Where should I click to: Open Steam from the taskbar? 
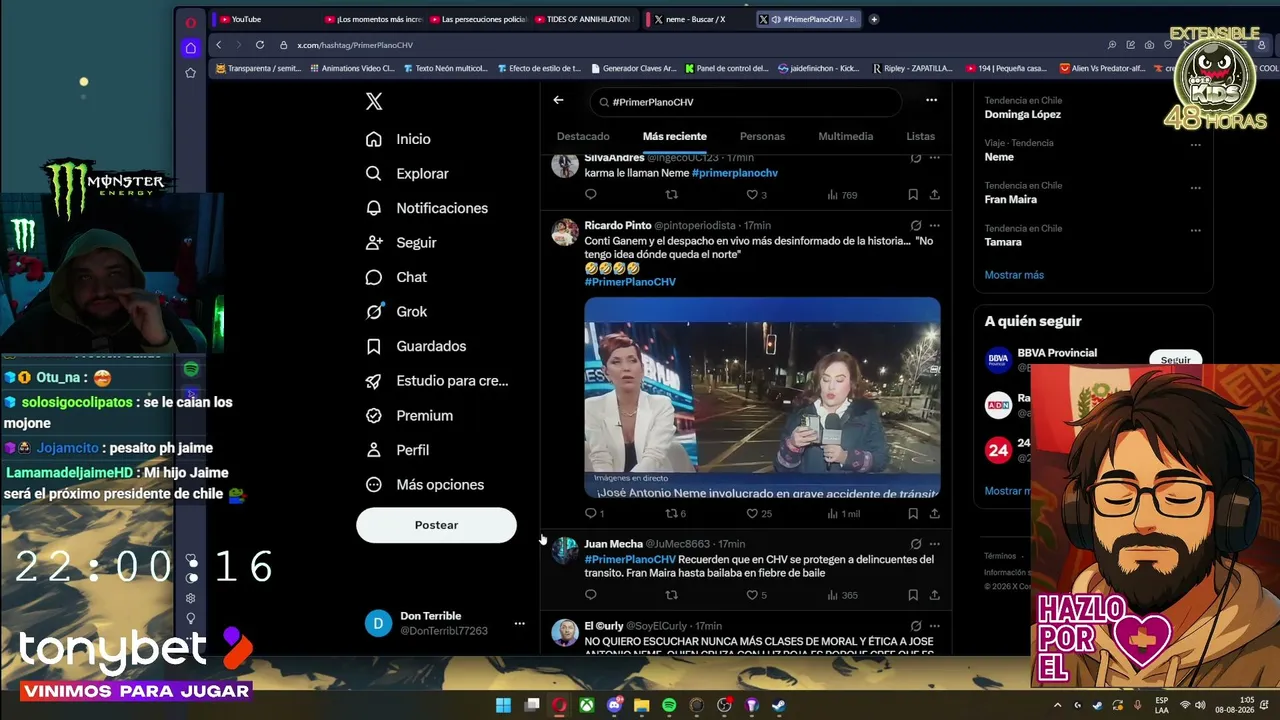coord(779,705)
